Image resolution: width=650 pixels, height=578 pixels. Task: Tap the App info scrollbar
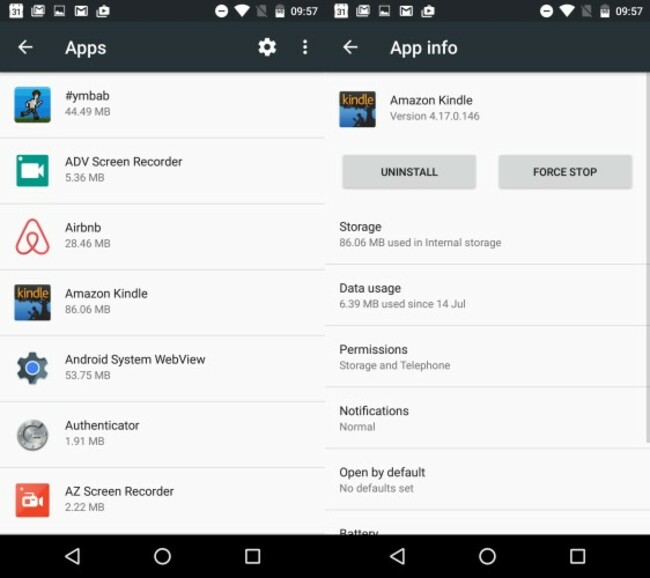pos(648,258)
